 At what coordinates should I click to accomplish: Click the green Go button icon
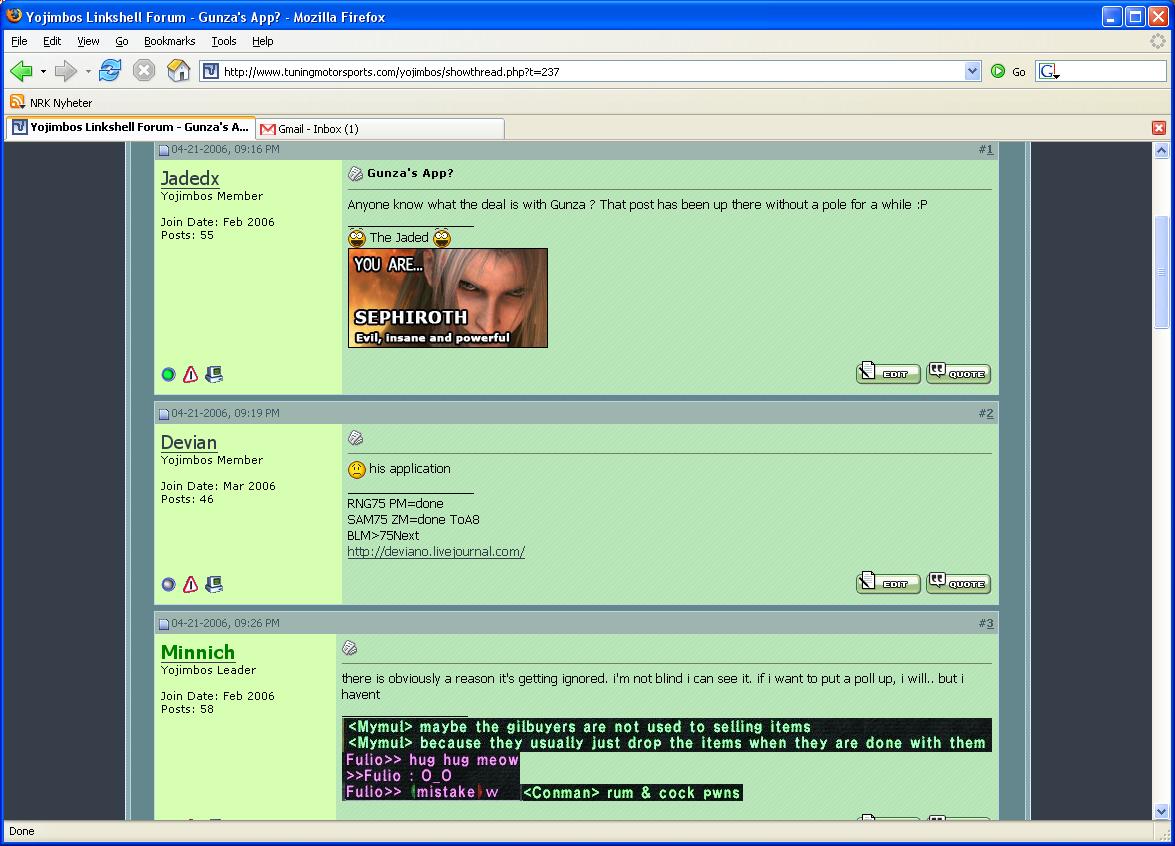[998, 71]
